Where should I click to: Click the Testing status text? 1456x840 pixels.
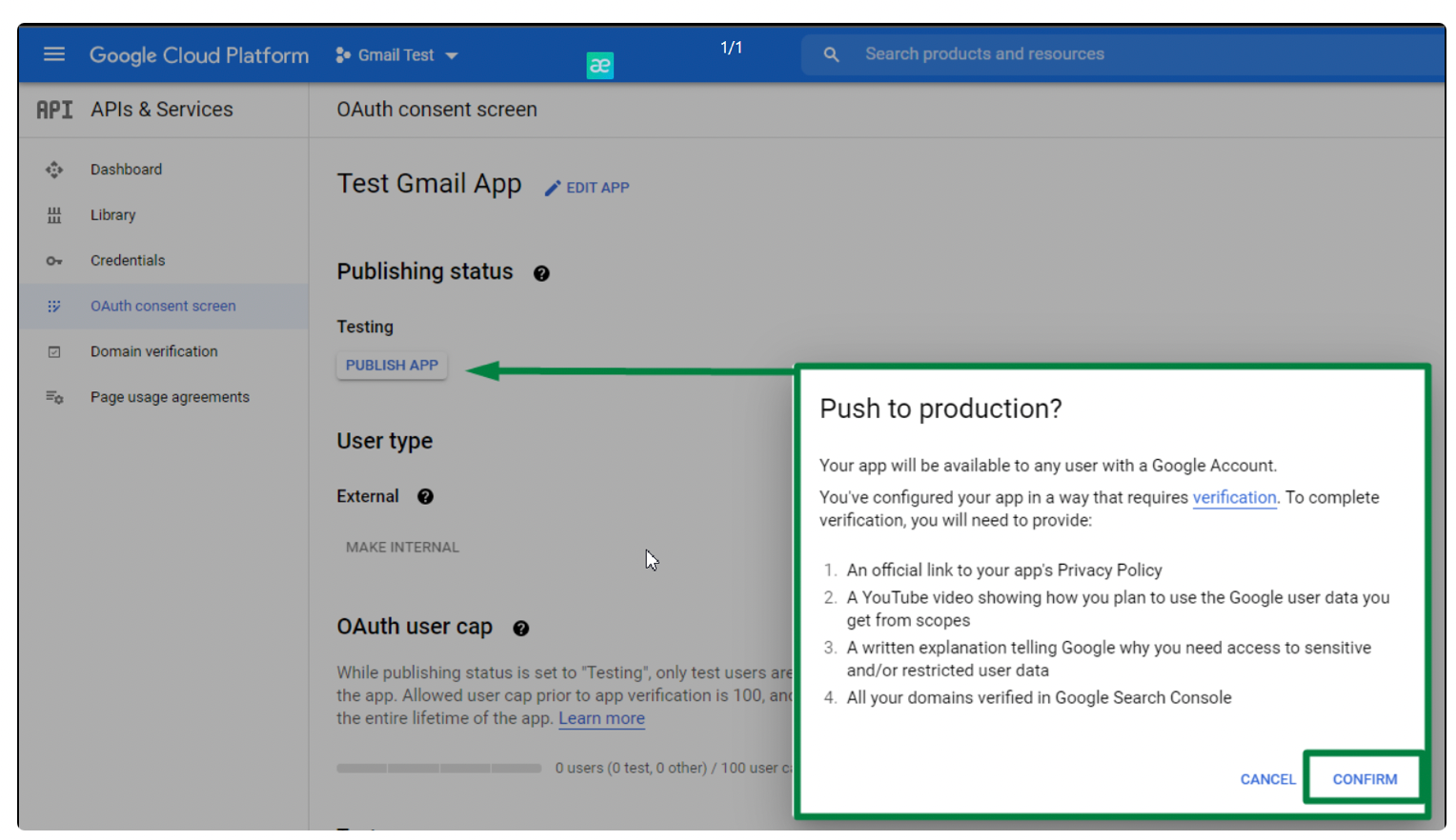point(365,327)
